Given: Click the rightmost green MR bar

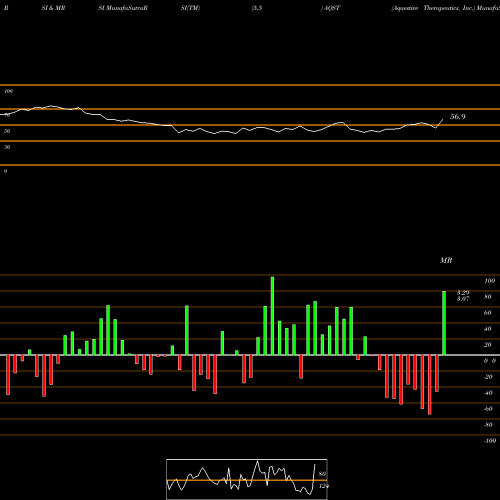Looking at the screenshot, I should (x=444, y=323).
